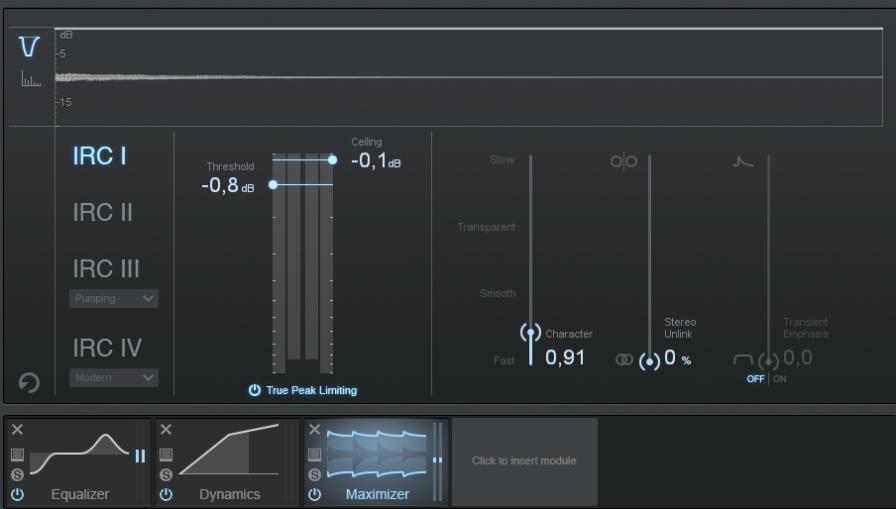The image size is (896, 509).
Task: Open the Equalizer module preset icon
Action: (17, 454)
